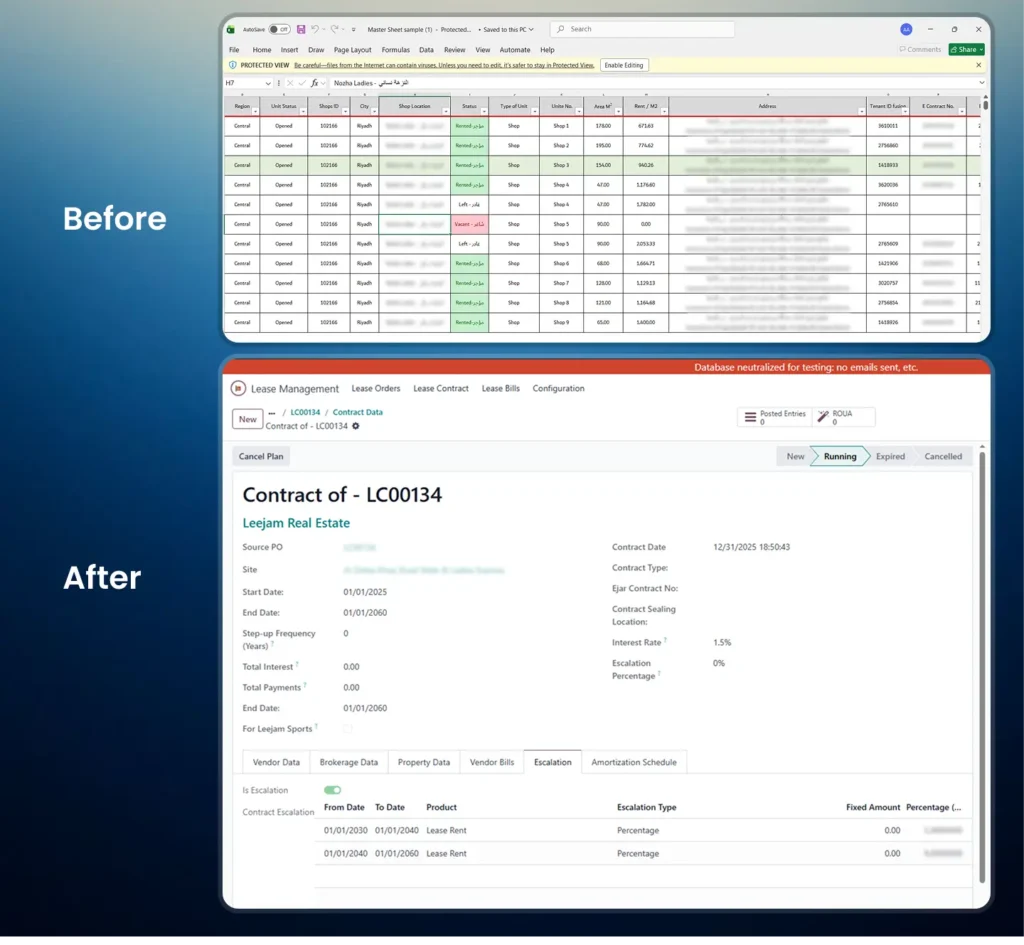The width and height of the screenshot is (1024, 945).
Task: Open the Page Layout ribbon tab
Action: coord(353,50)
